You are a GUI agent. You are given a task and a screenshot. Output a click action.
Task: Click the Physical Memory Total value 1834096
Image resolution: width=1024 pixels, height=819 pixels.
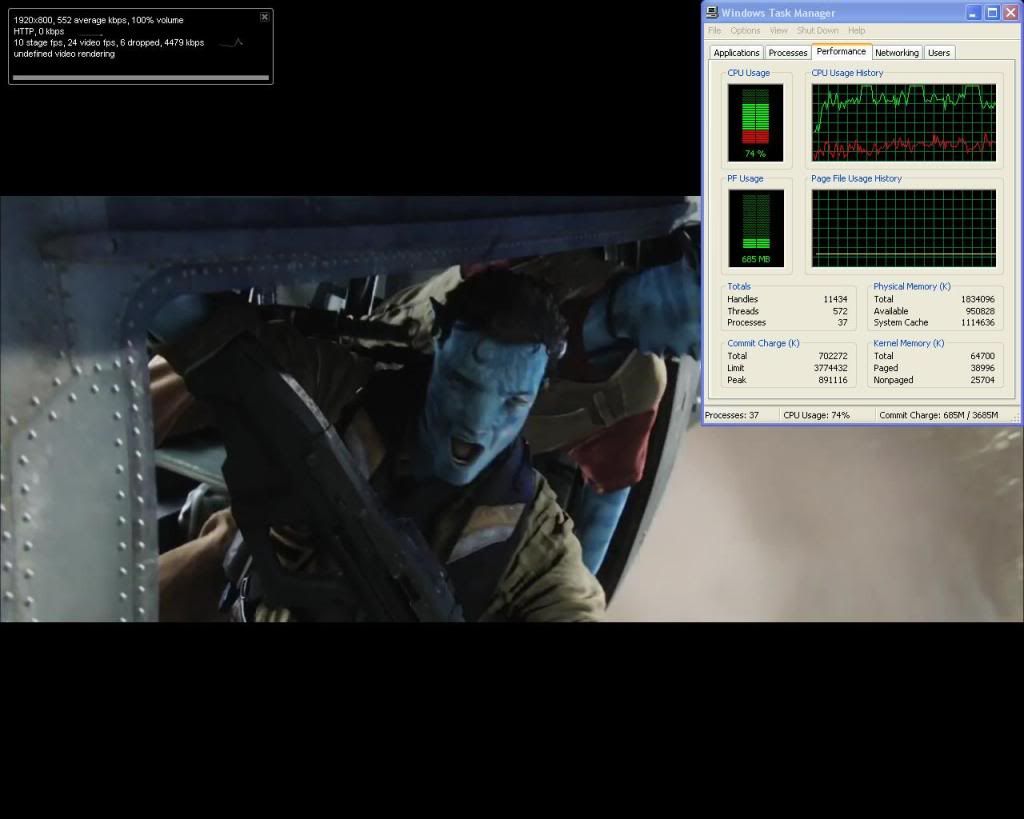978,299
